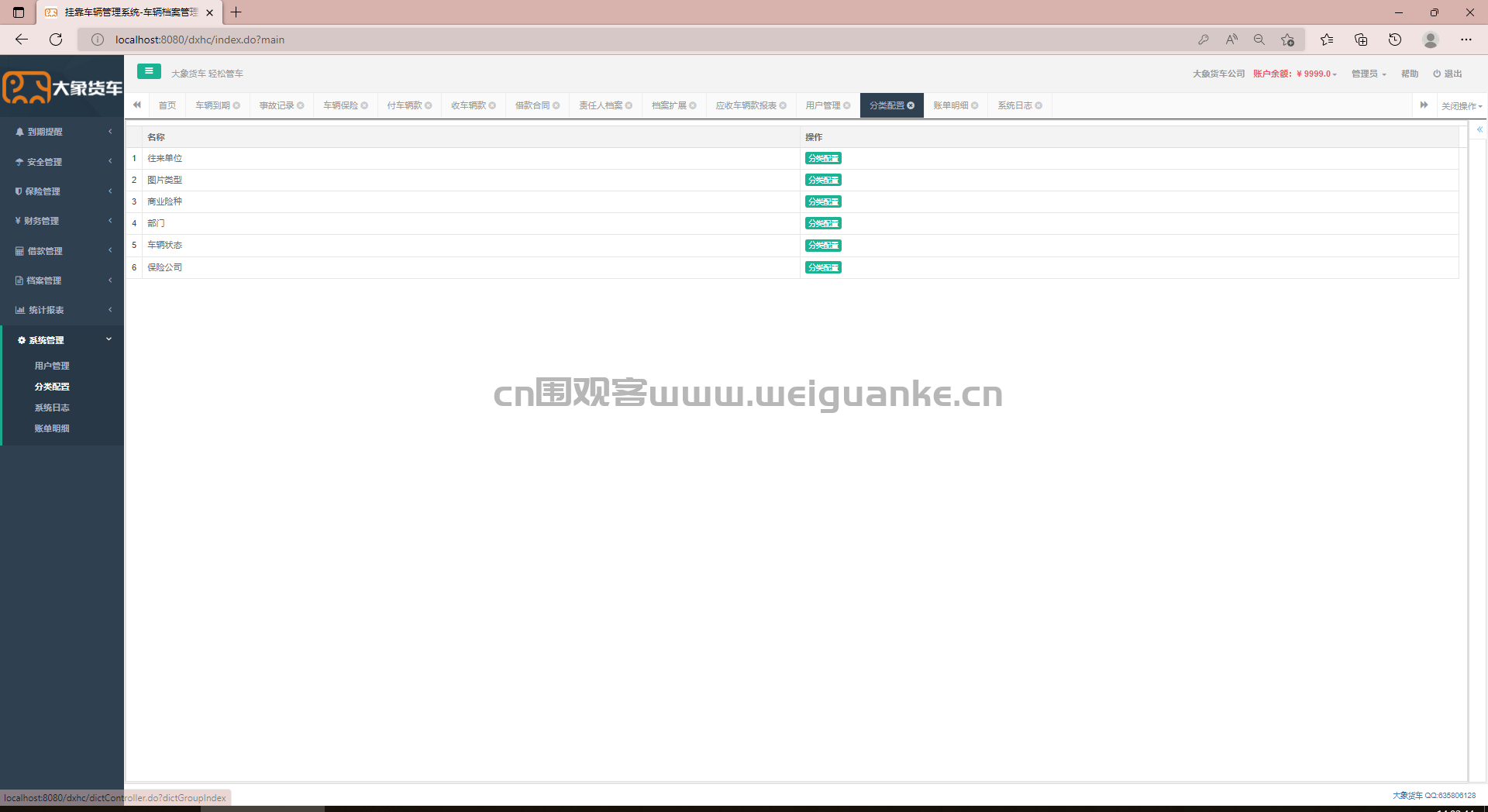Expand 档案管理 sidebar menu
This screenshot has height=812, width=1488.
click(x=62, y=280)
